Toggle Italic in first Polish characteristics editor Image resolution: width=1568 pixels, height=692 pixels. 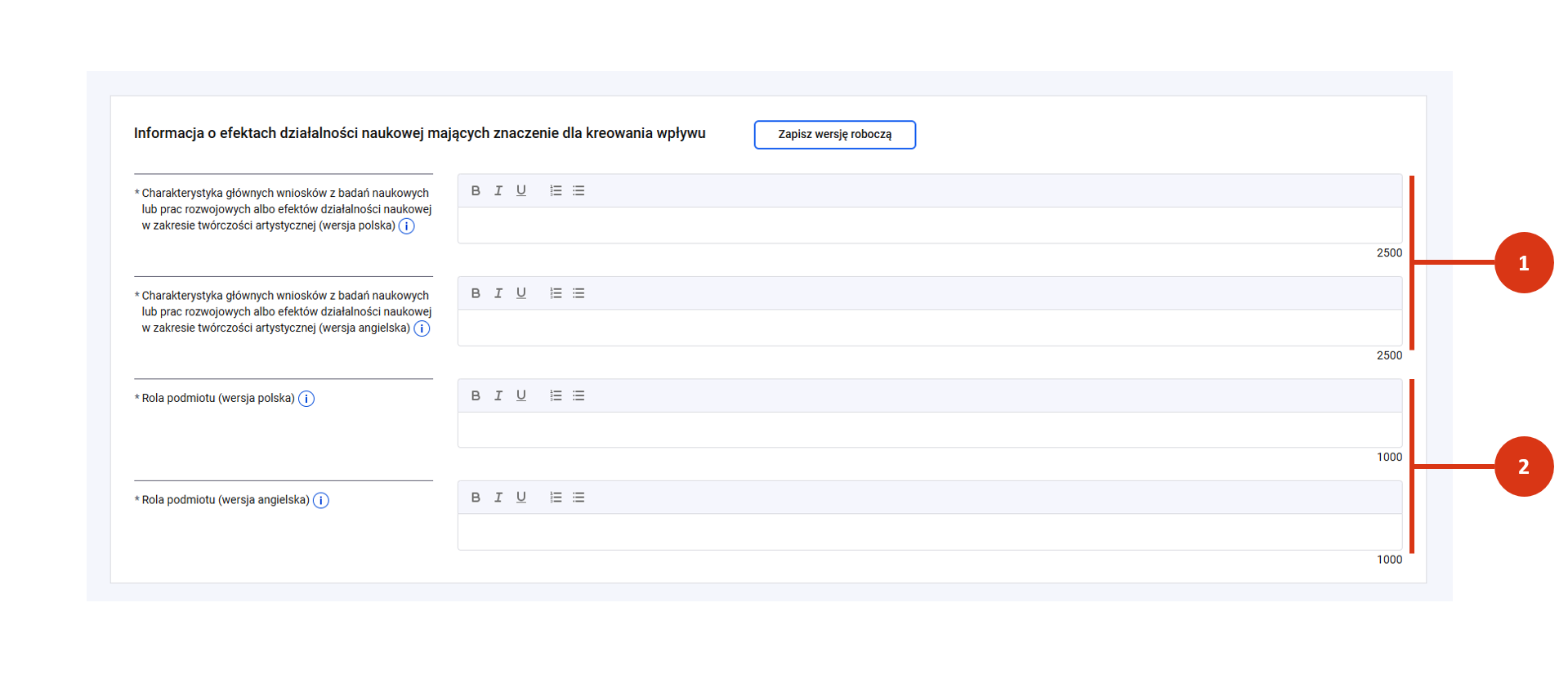pos(498,190)
